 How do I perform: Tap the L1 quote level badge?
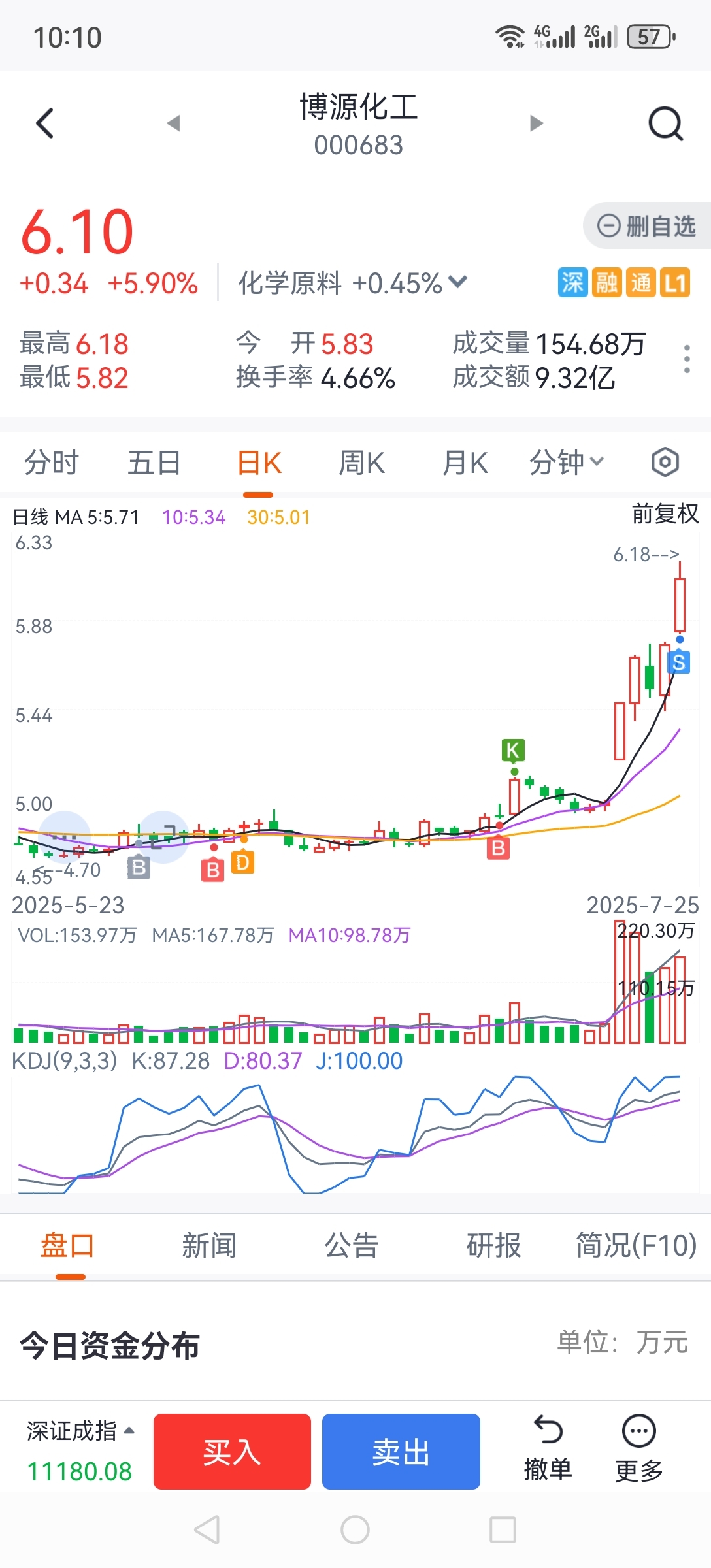(675, 283)
